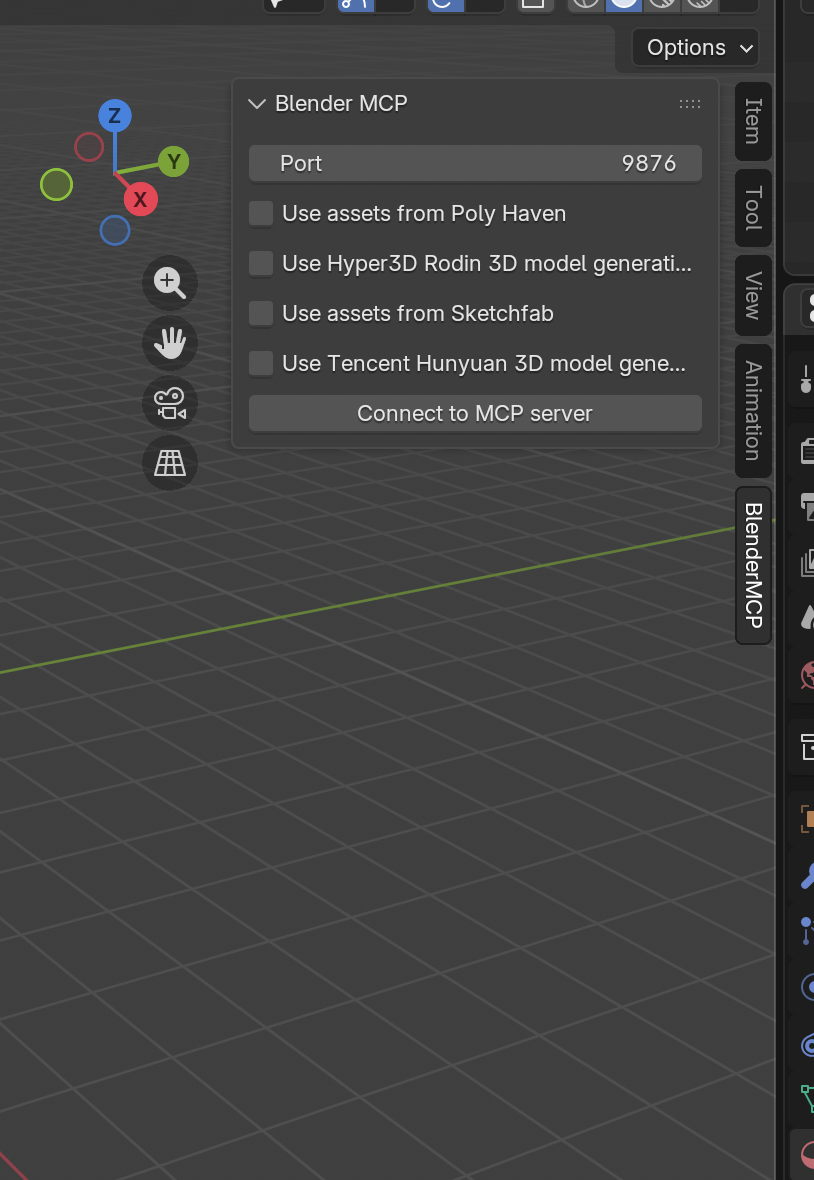Open the Scene properties cone icon
The image size is (814, 1180).
[807, 618]
